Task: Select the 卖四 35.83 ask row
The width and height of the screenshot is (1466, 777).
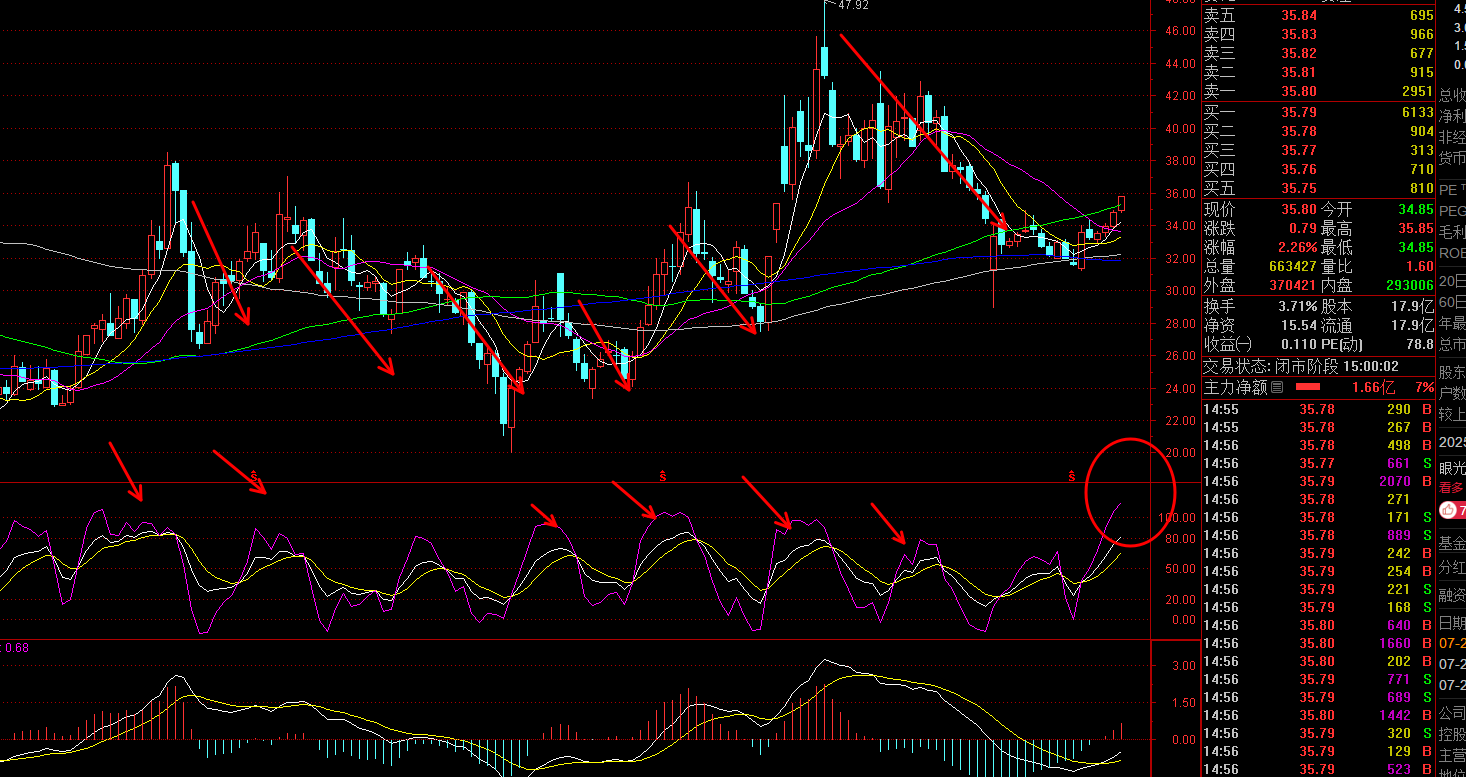Action: point(1318,34)
